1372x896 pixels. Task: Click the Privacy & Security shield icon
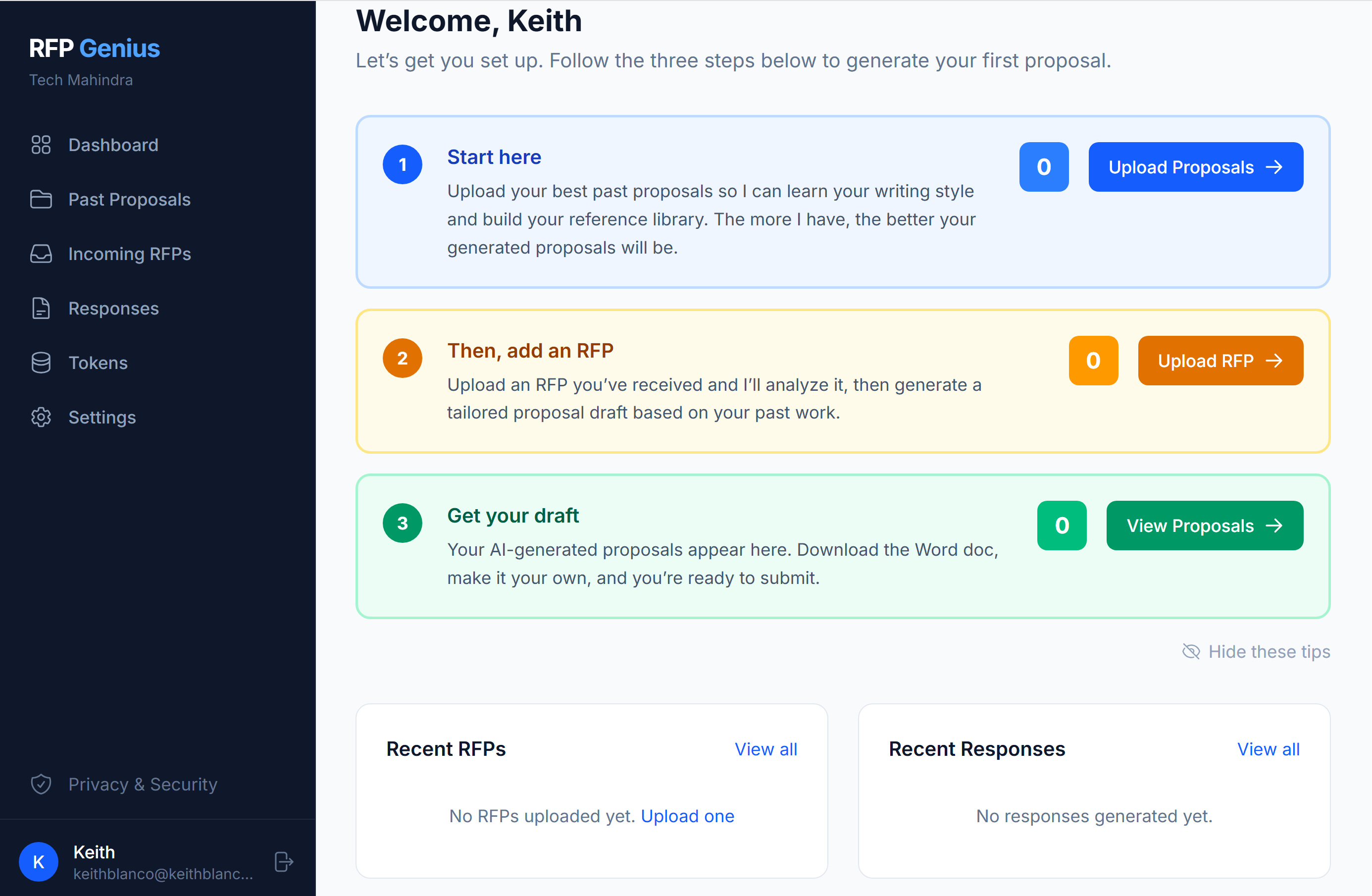click(41, 784)
